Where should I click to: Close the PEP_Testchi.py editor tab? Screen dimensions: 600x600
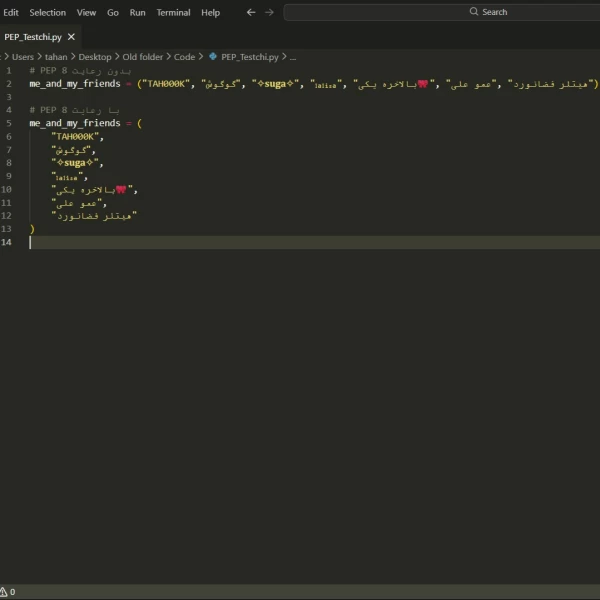(71, 37)
